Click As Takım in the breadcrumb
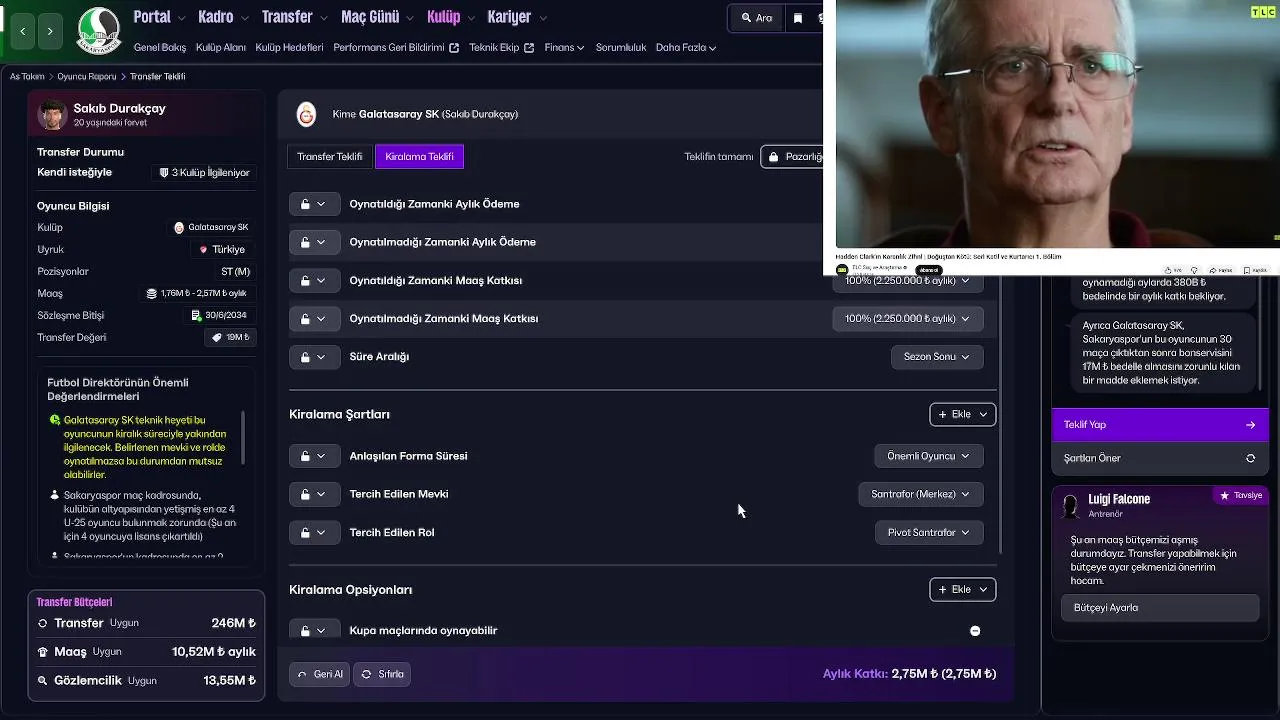Screen dimensions: 1280x720 click(x=27, y=77)
